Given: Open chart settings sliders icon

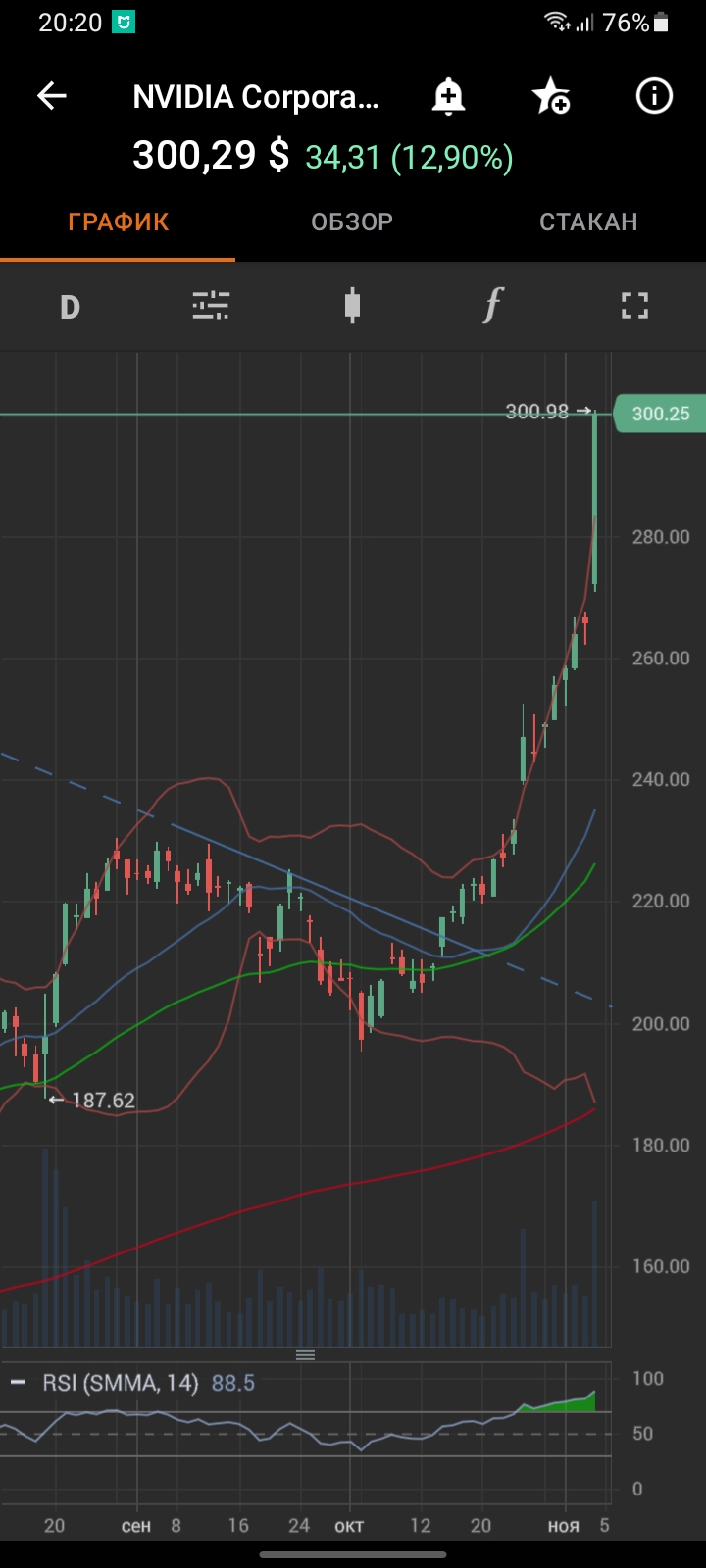Looking at the screenshot, I should (x=211, y=307).
